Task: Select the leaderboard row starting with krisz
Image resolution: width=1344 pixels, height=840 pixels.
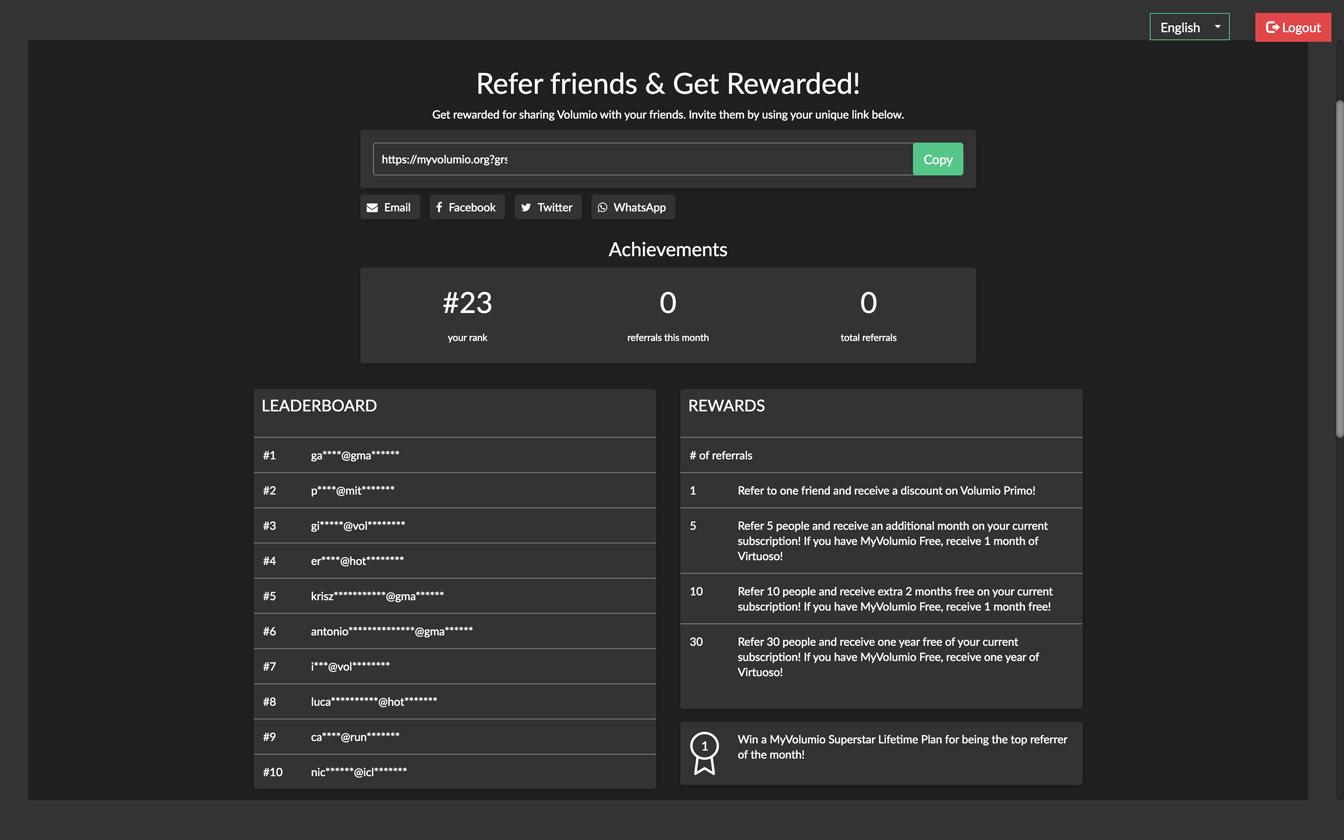Action: click(455, 596)
